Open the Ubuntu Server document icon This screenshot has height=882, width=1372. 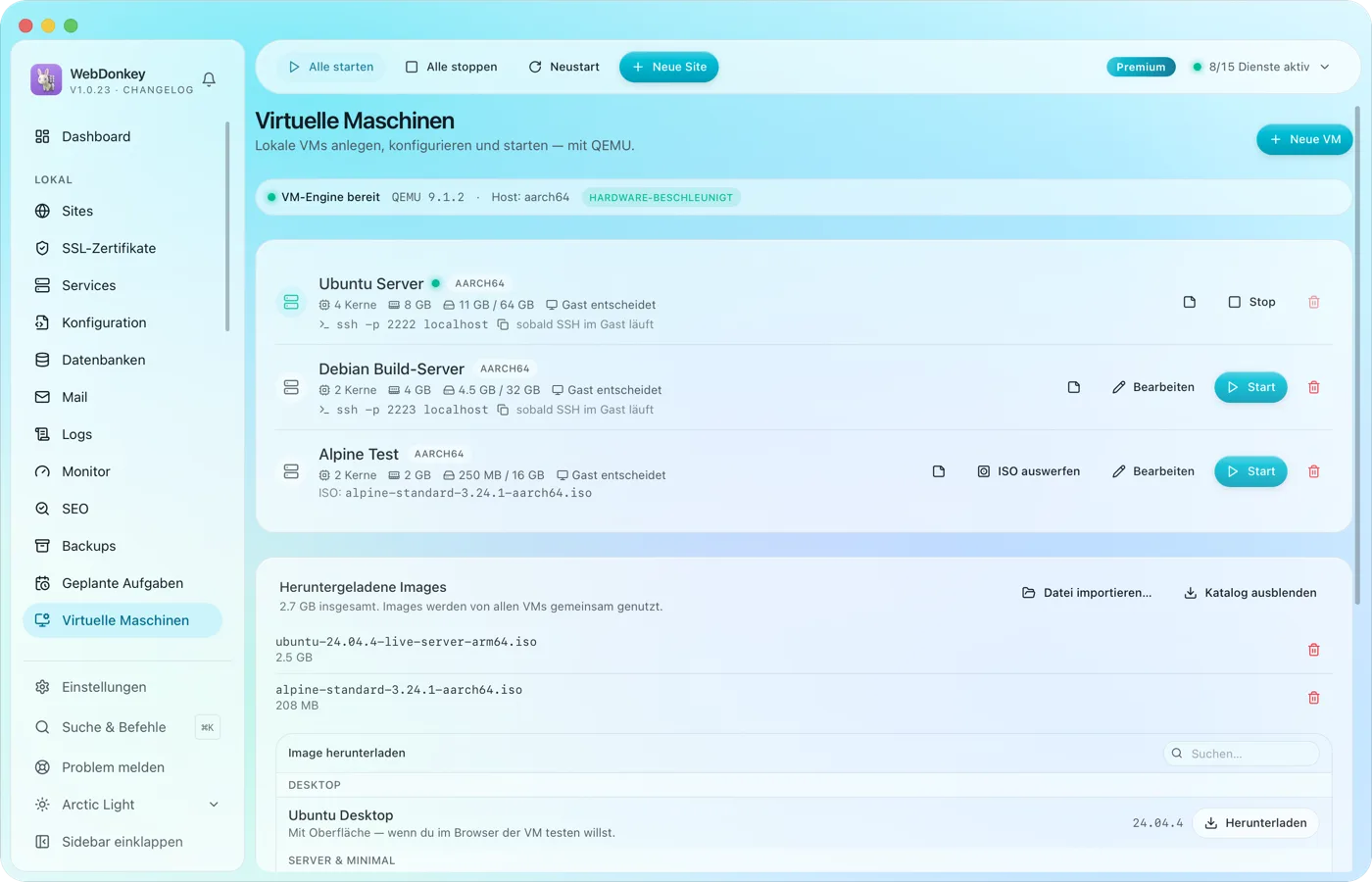[1190, 302]
